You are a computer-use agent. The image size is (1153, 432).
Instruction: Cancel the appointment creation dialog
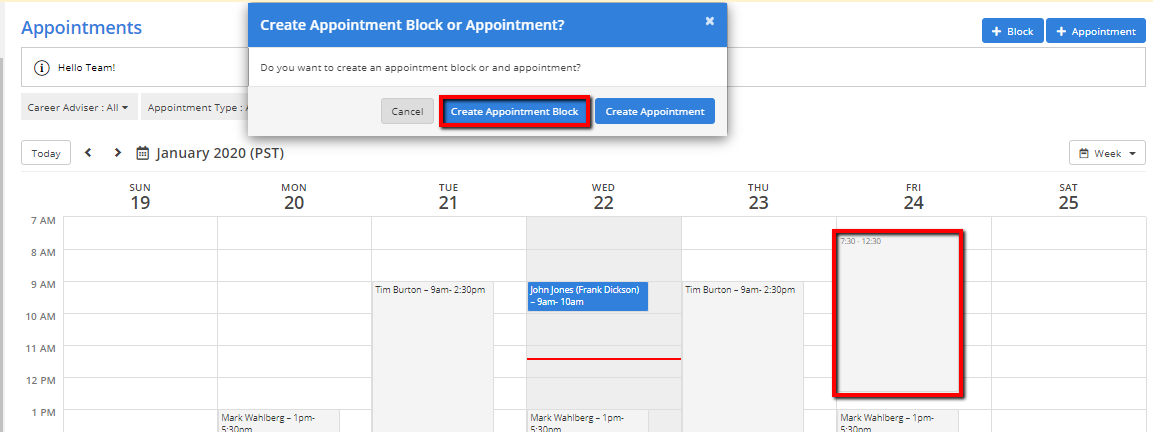(x=407, y=111)
